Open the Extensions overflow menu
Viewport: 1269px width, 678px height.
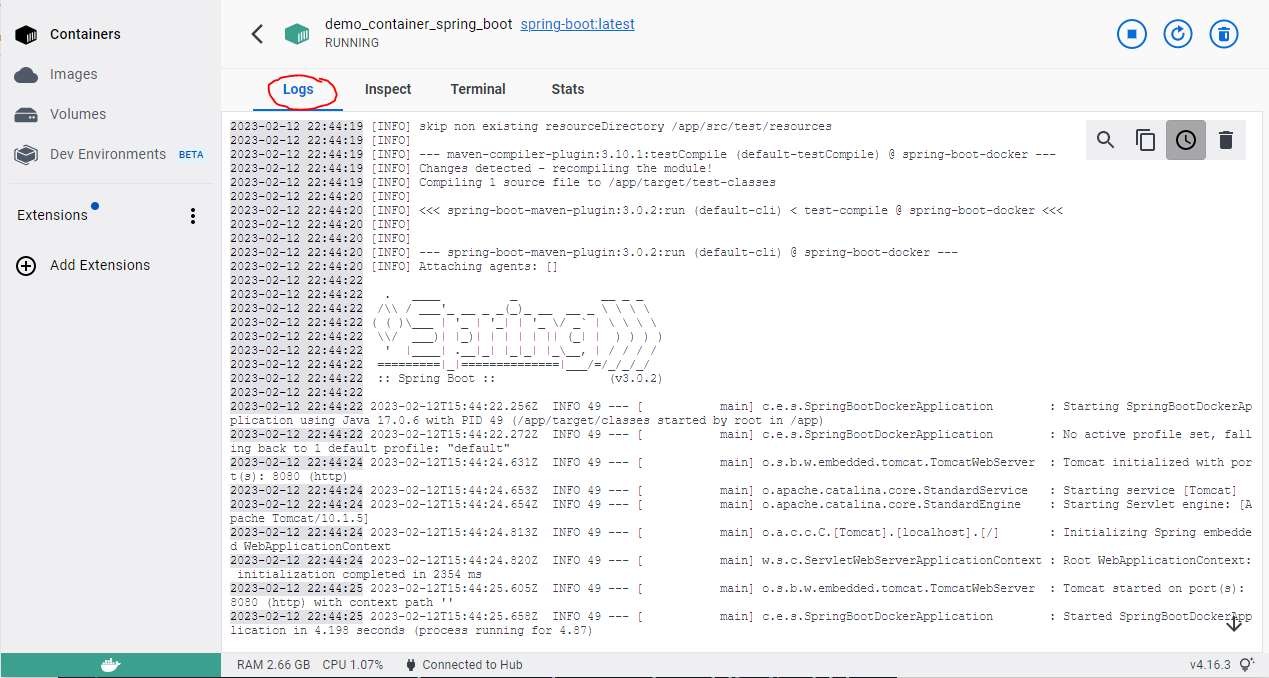pos(193,215)
